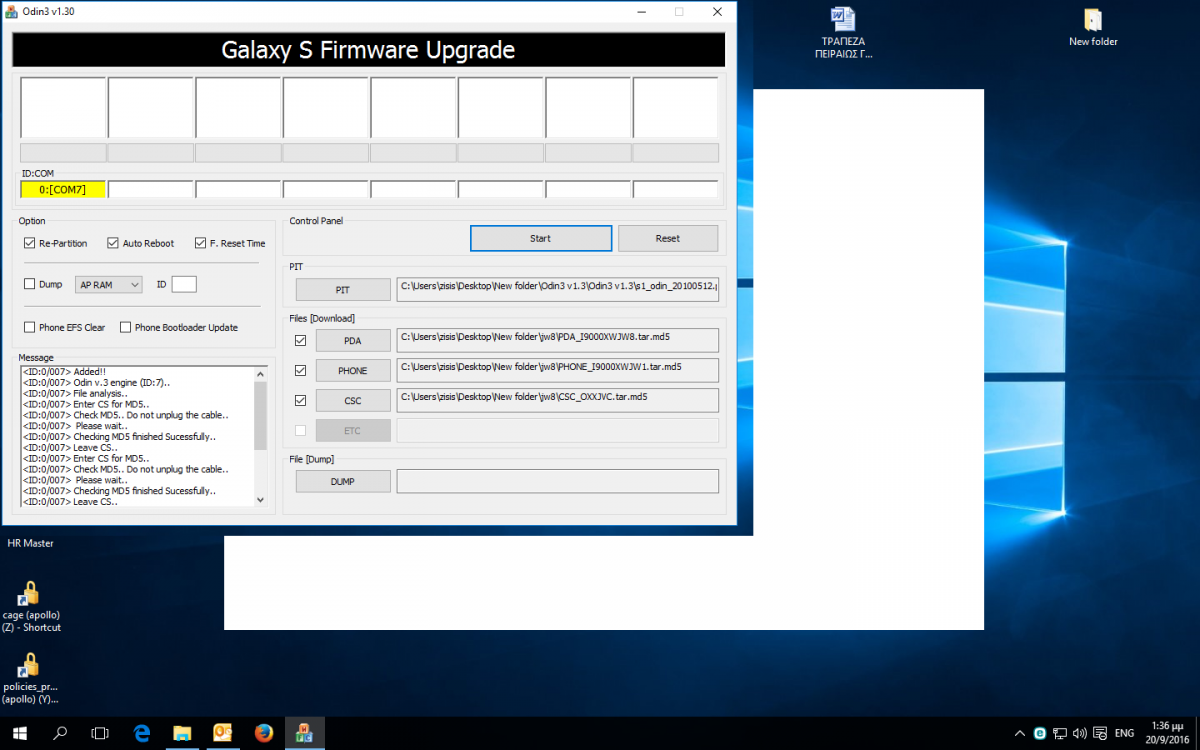Click the DUMP button
The image size is (1200, 750).
[343, 481]
